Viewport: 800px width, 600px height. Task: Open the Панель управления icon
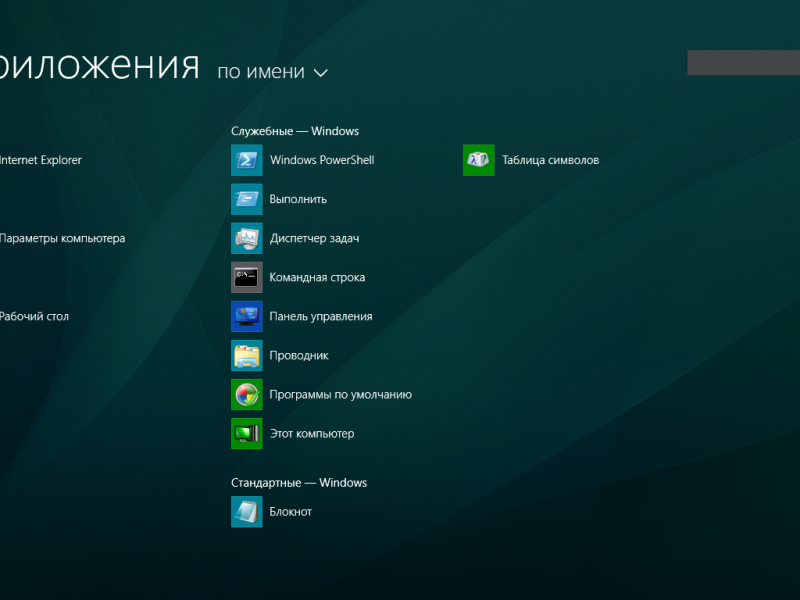pyautogui.click(x=247, y=316)
